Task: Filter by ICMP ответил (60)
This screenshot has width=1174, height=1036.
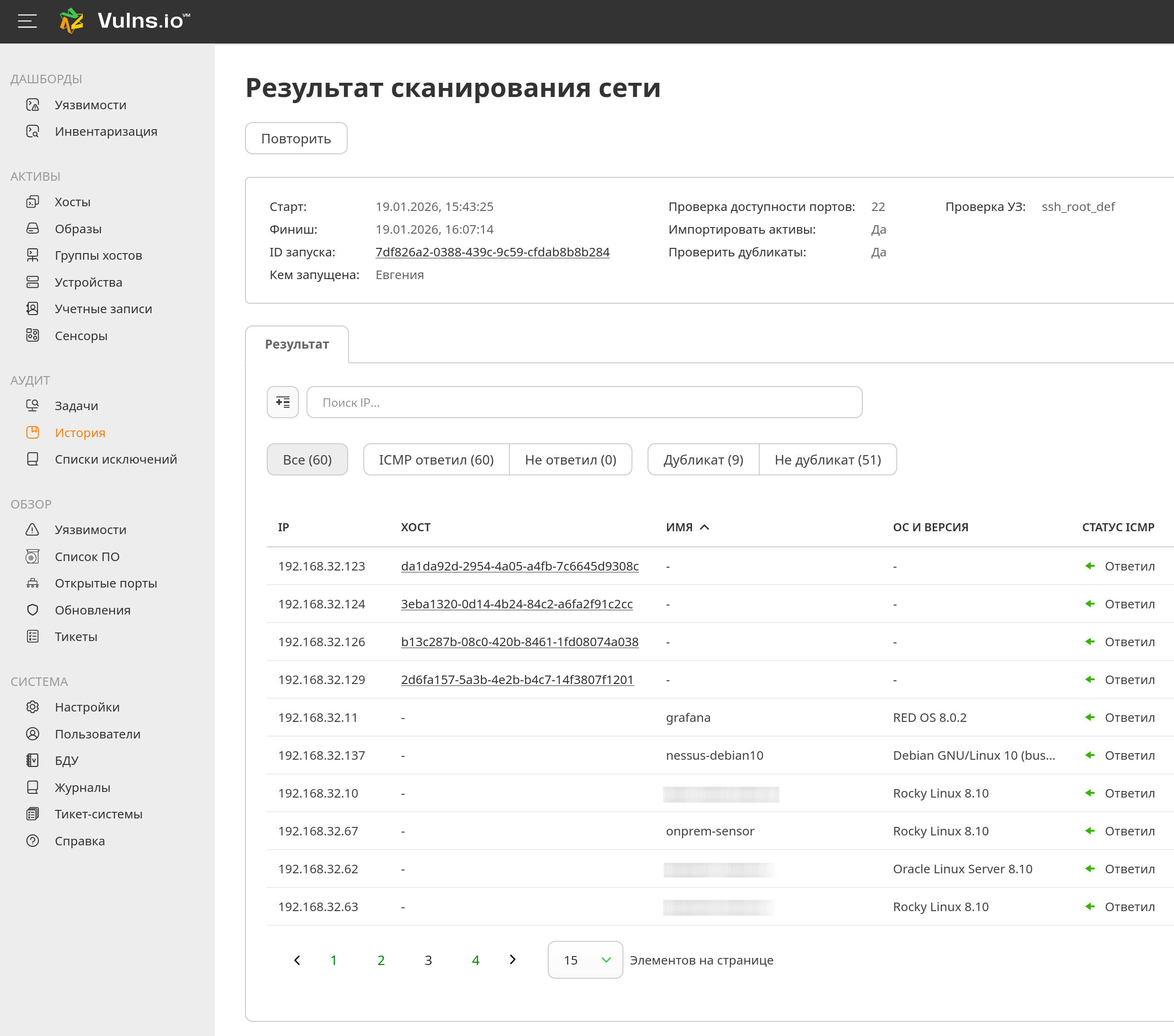Action: coord(436,459)
